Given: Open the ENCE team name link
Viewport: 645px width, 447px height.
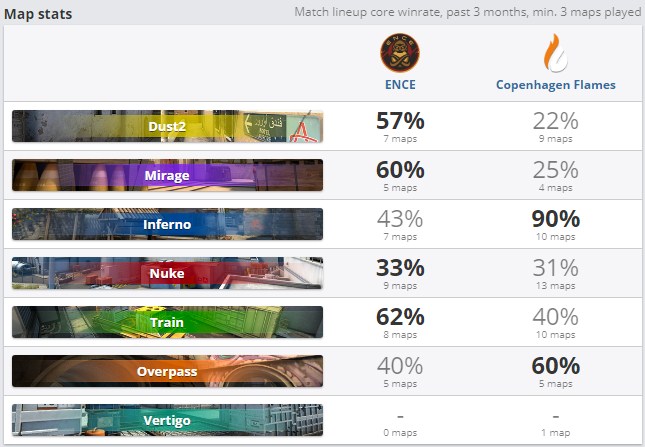Looking at the screenshot, I should click(x=400, y=85).
